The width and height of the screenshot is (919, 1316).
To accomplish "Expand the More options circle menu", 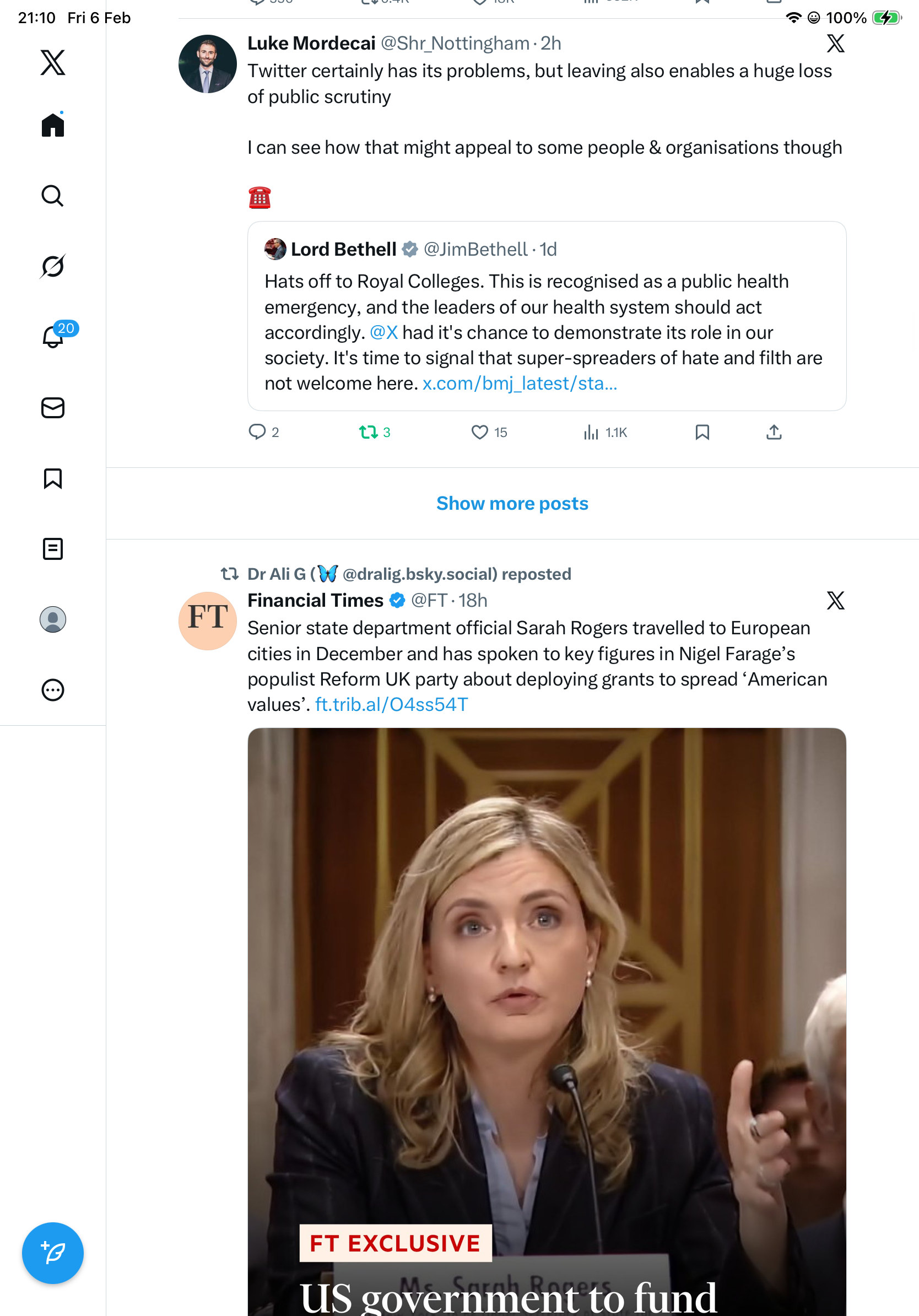I will pyautogui.click(x=53, y=689).
